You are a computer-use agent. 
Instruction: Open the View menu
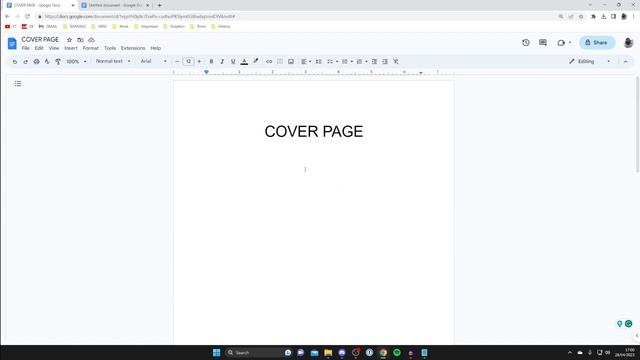[x=54, y=48]
